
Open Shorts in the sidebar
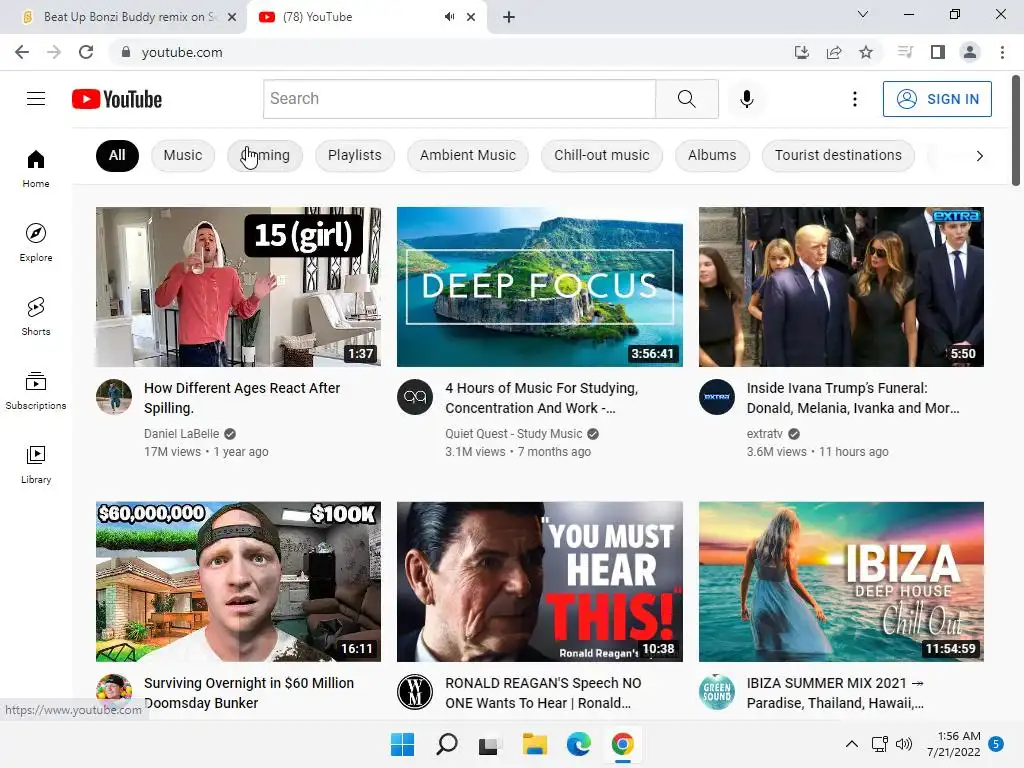click(x=36, y=316)
